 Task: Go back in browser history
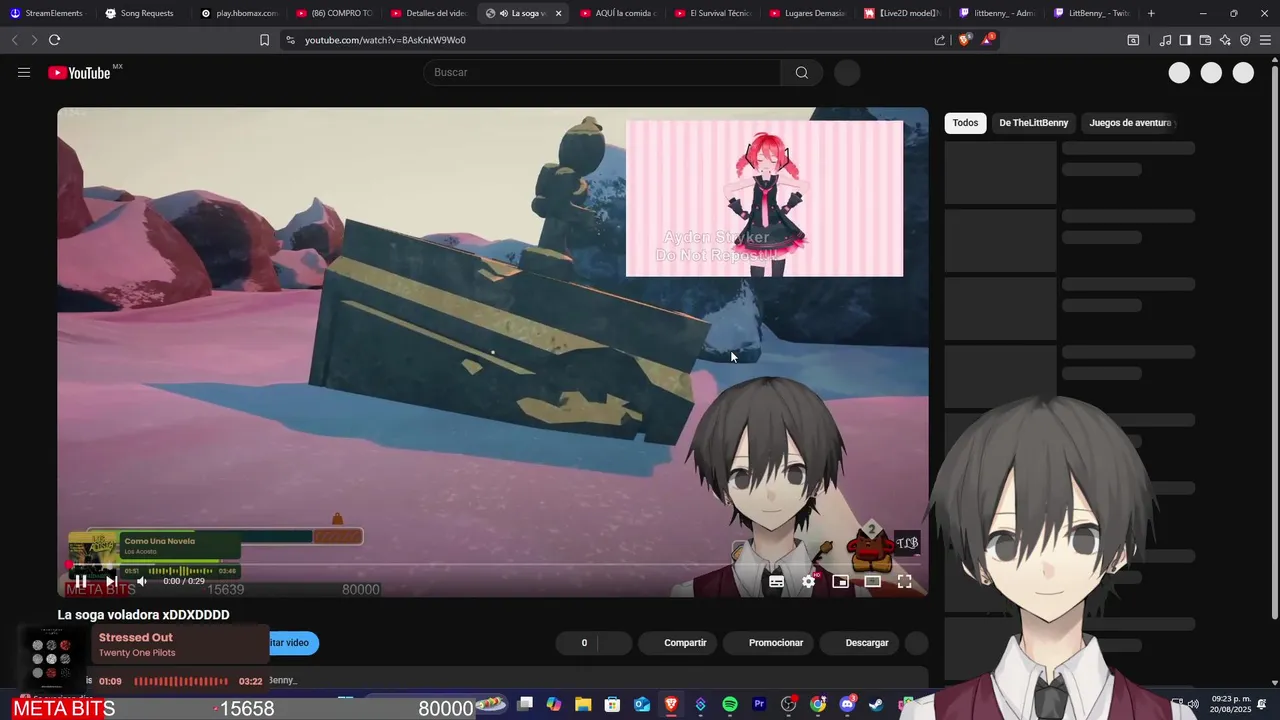point(14,40)
